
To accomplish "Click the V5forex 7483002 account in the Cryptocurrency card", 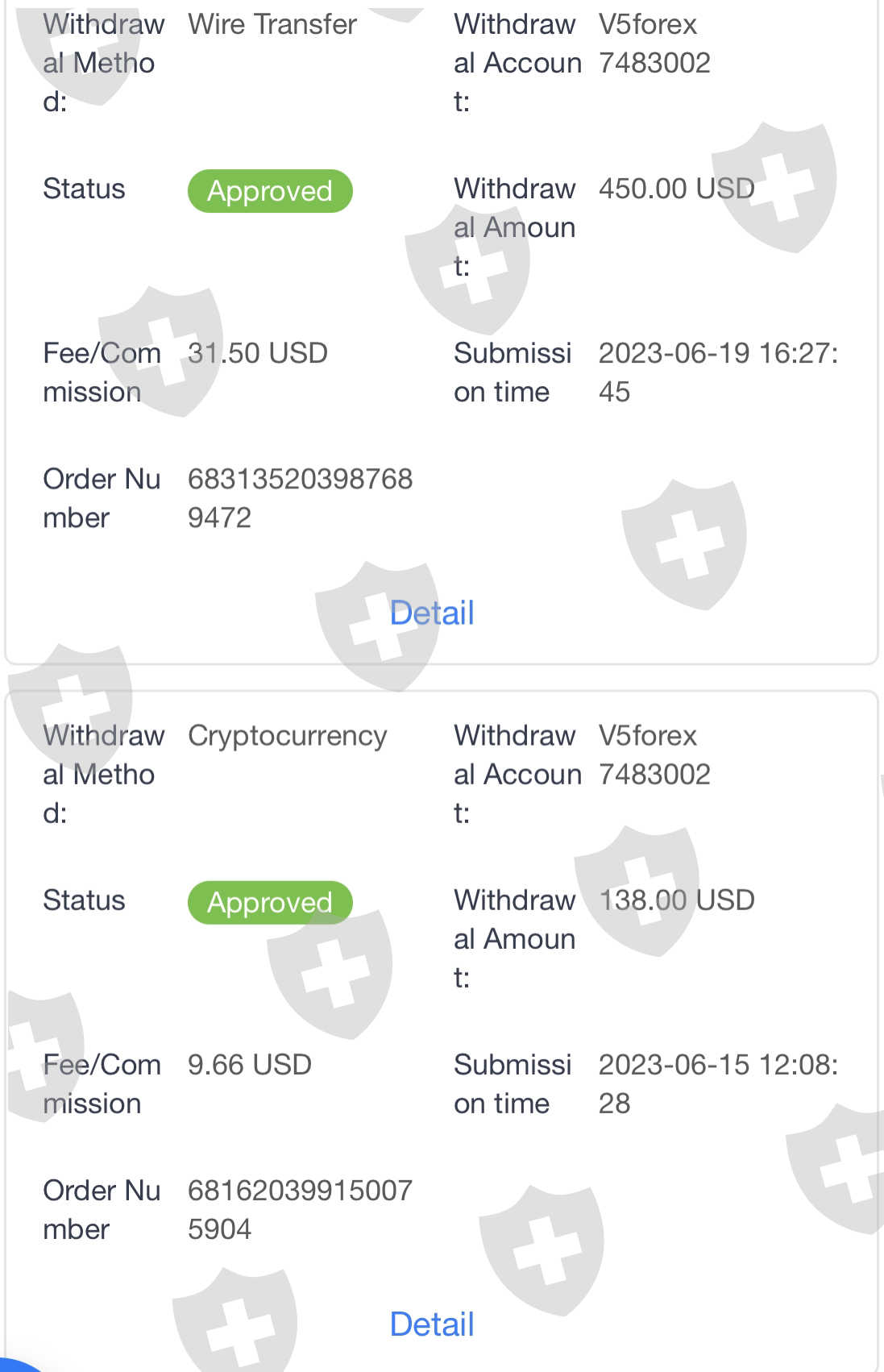I will pos(654,755).
